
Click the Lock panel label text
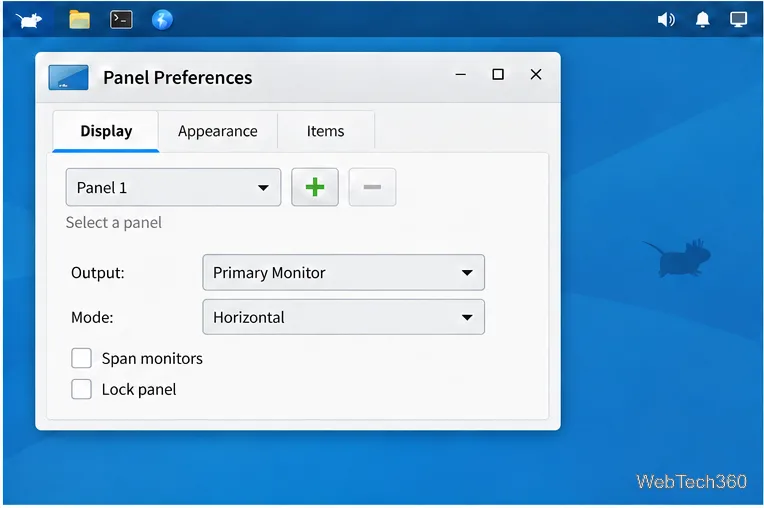tap(139, 390)
